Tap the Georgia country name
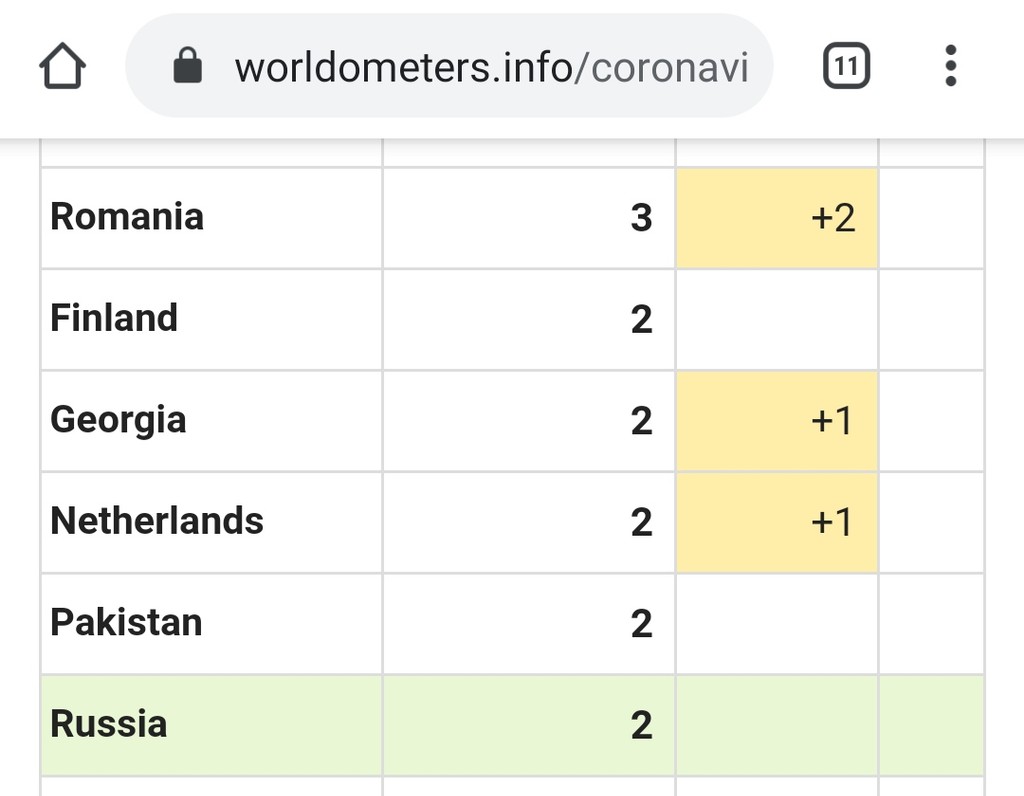1024x796 pixels. 118,420
